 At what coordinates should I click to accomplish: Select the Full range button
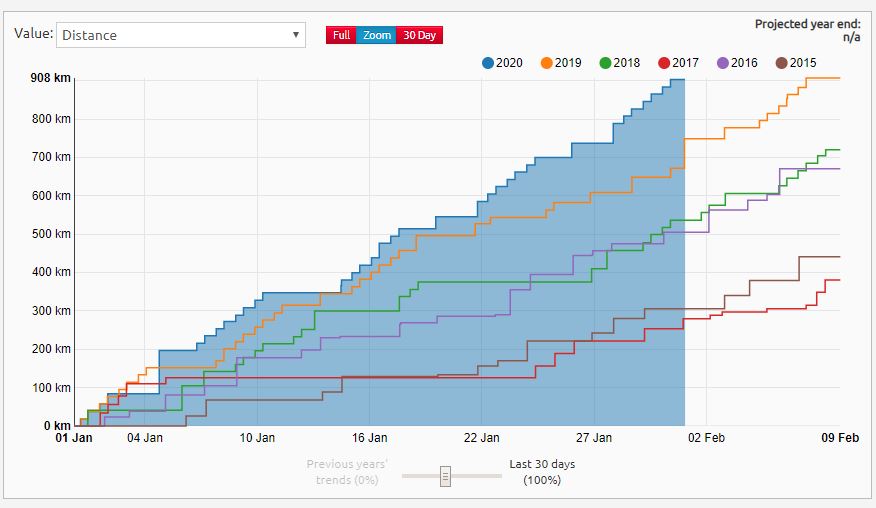[x=341, y=35]
